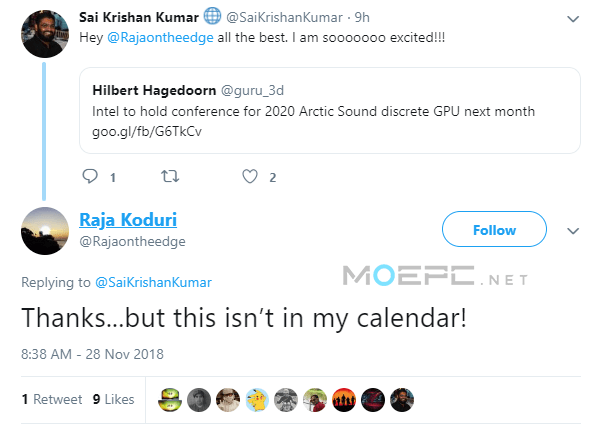Image resolution: width=592 pixels, height=436 pixels.
Task: Click the Pikachu avatar among likers
Action: (257, 400)
